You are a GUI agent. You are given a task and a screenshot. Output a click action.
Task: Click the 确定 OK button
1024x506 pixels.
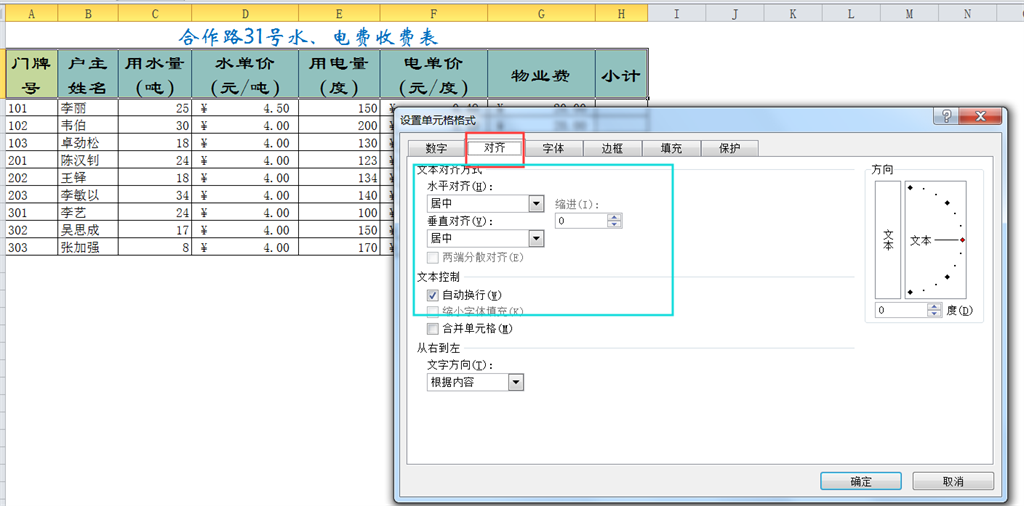pos(861,481)
